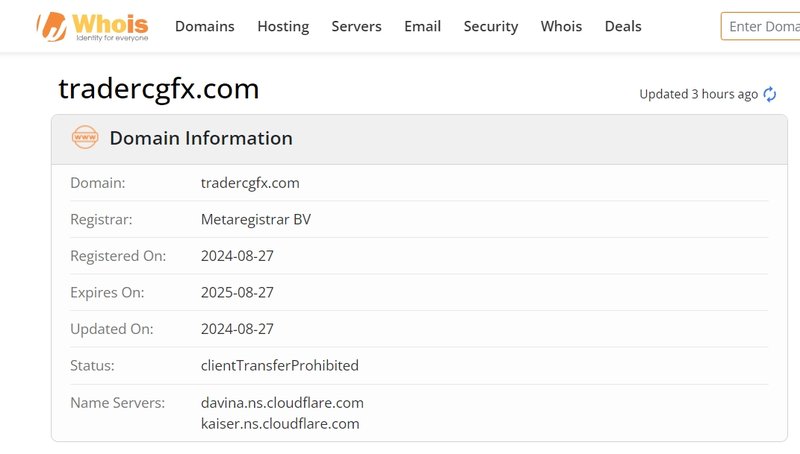The image size is (800, 454).
Task: Click the Updated 3 hours ago text
Action: coord(698,94)
